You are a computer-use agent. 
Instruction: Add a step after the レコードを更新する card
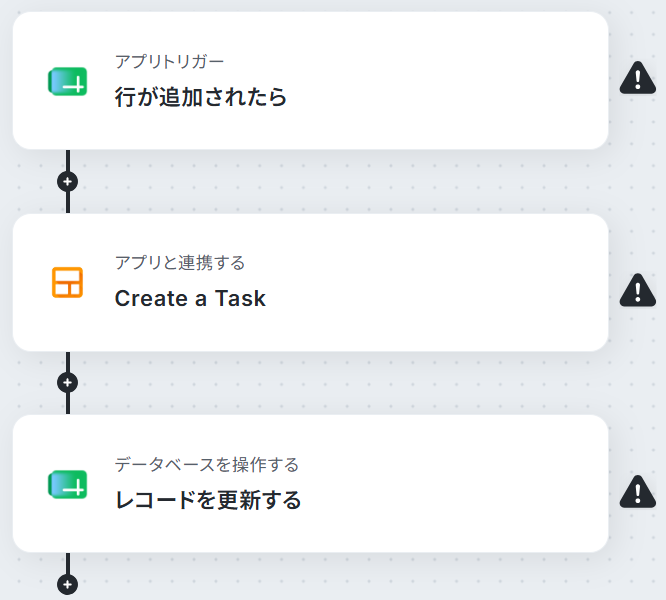68,585
